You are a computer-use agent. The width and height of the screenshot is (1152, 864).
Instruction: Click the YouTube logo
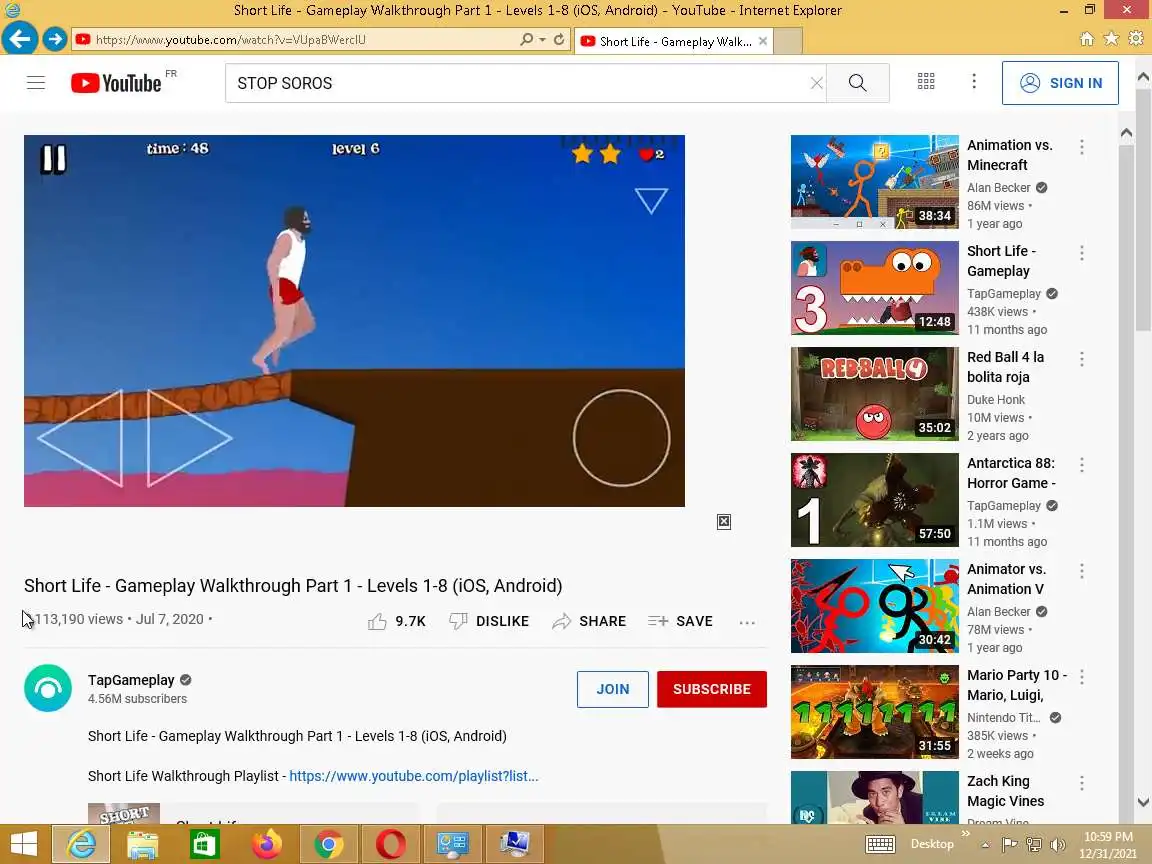(x=116, y=83)
